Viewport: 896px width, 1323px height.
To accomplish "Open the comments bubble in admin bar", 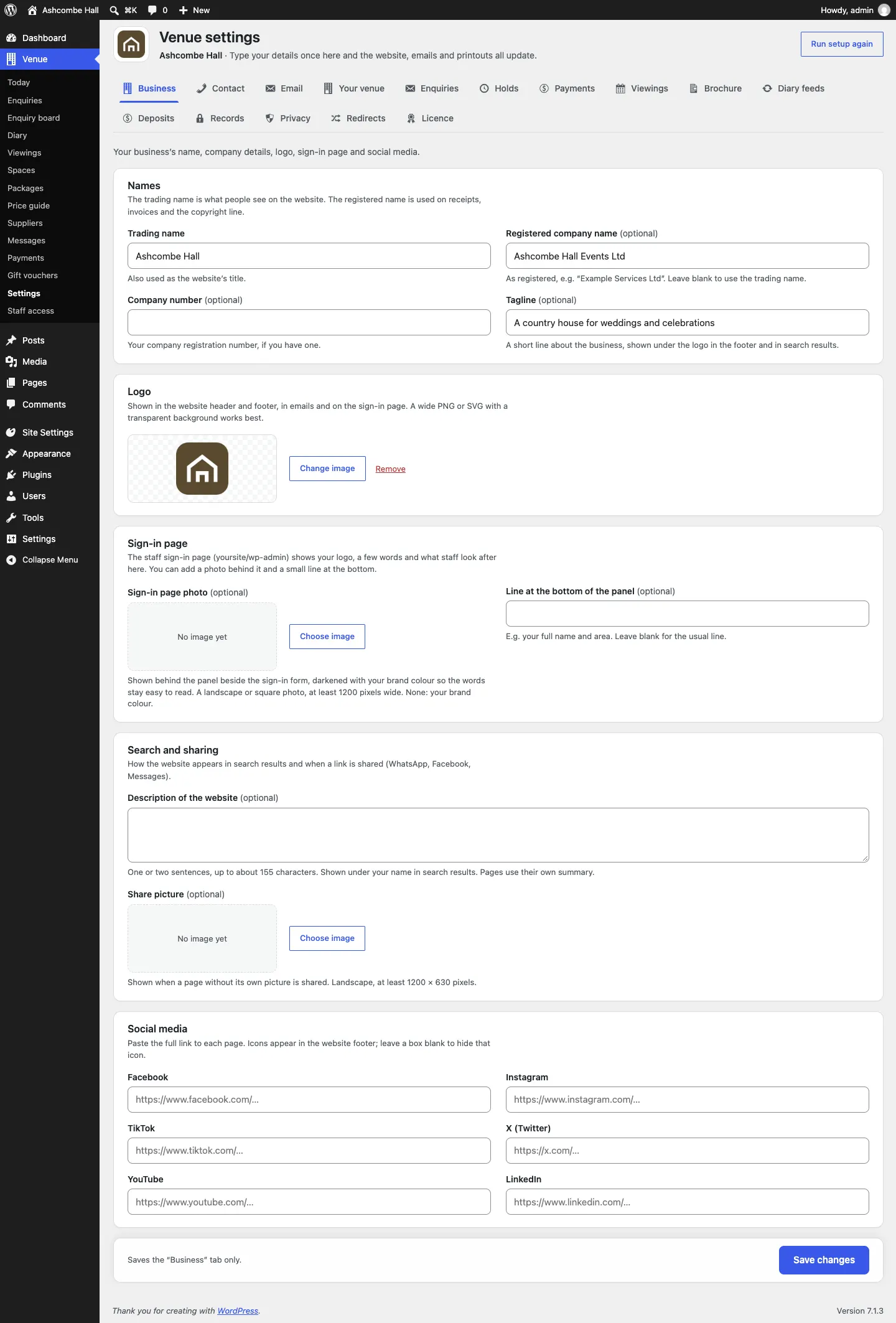I will [x=152, y=10].
